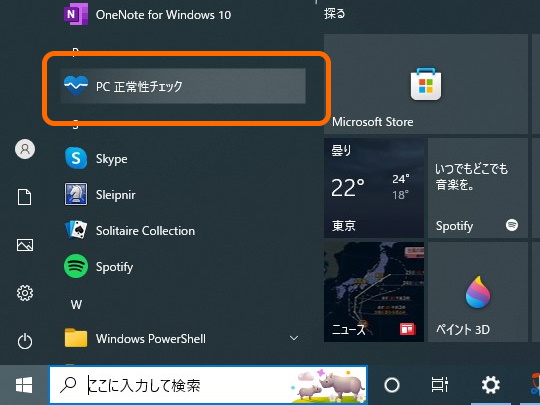Launch Sleipnir browser icon

click(x=76, y=194)
